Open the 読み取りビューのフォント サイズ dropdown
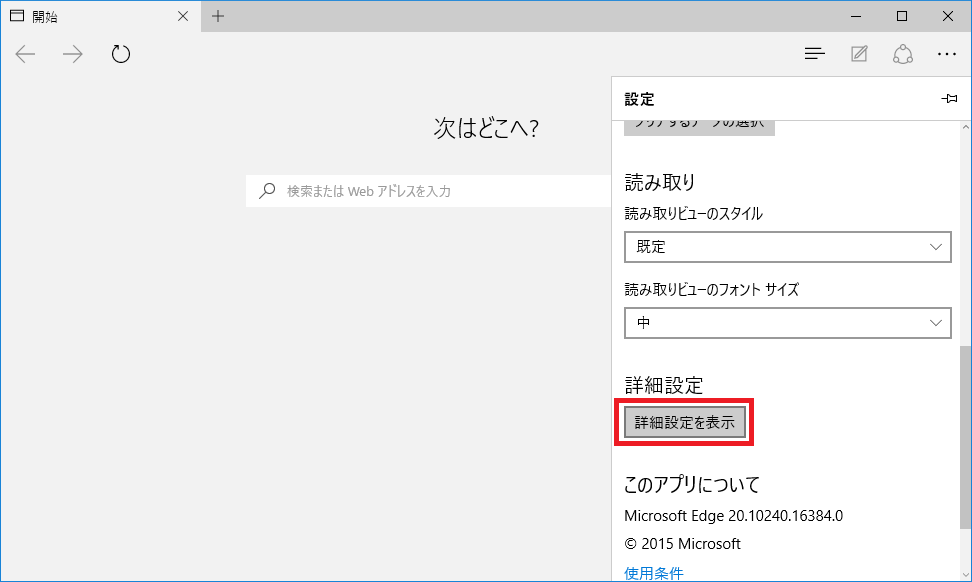 tap(787, 323)
